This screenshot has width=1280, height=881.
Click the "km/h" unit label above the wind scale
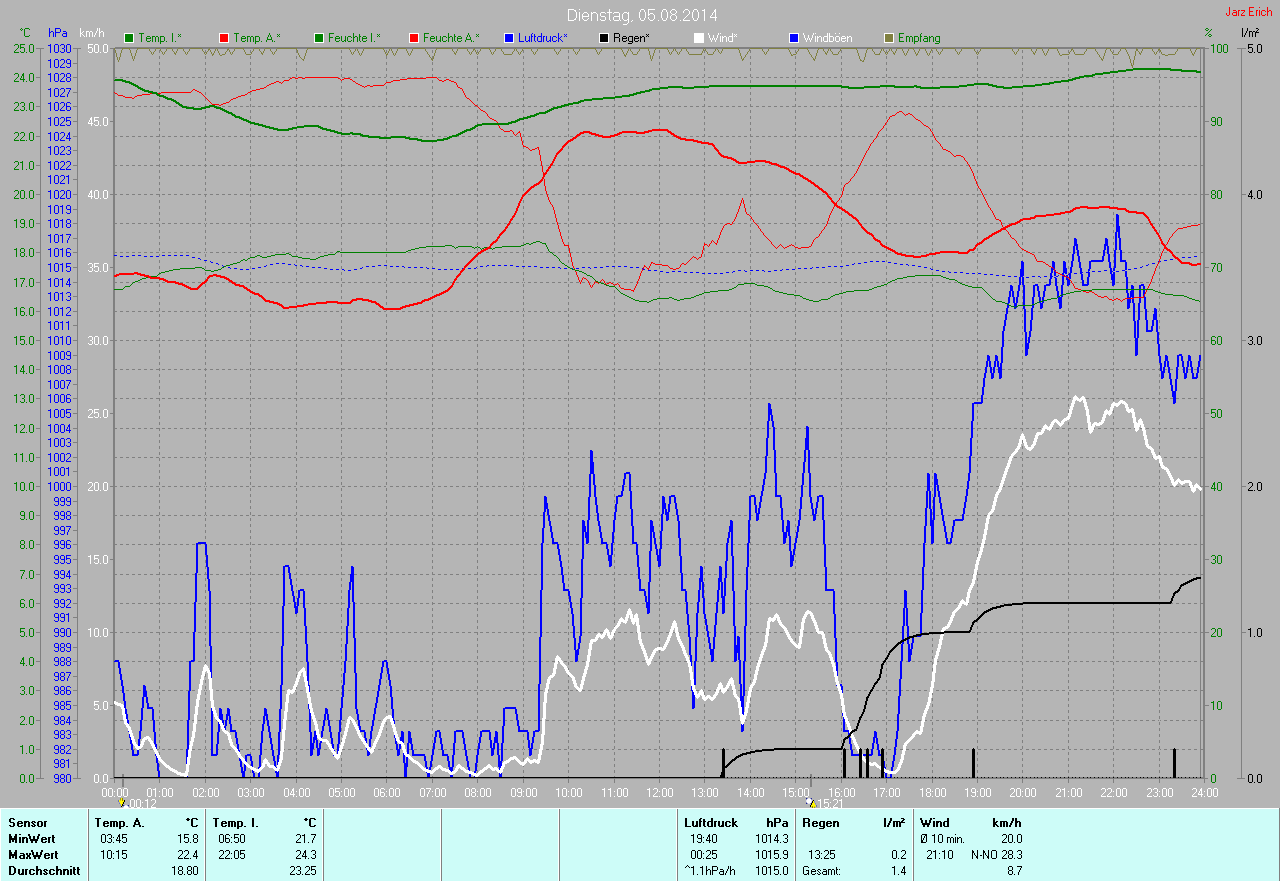pyautogui.click(x=92, y=33)
